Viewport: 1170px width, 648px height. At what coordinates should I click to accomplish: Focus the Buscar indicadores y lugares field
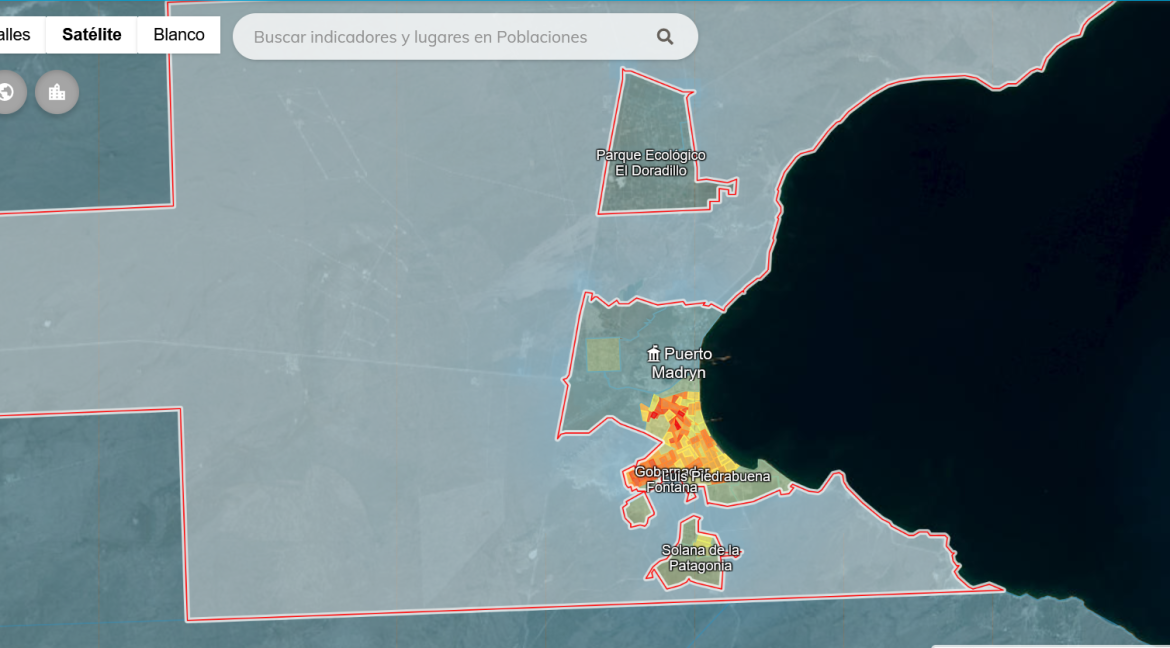pyautogui.click(x=440, y=37)
